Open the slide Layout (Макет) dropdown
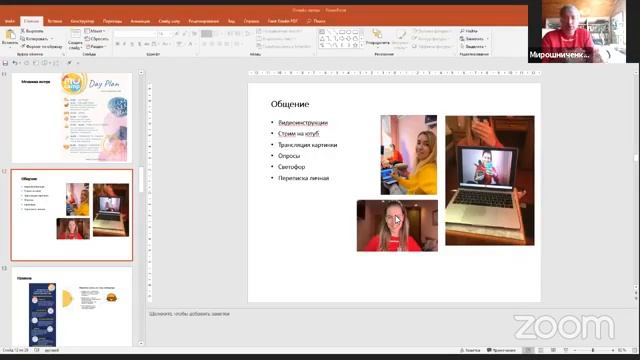 coord(95,31)
